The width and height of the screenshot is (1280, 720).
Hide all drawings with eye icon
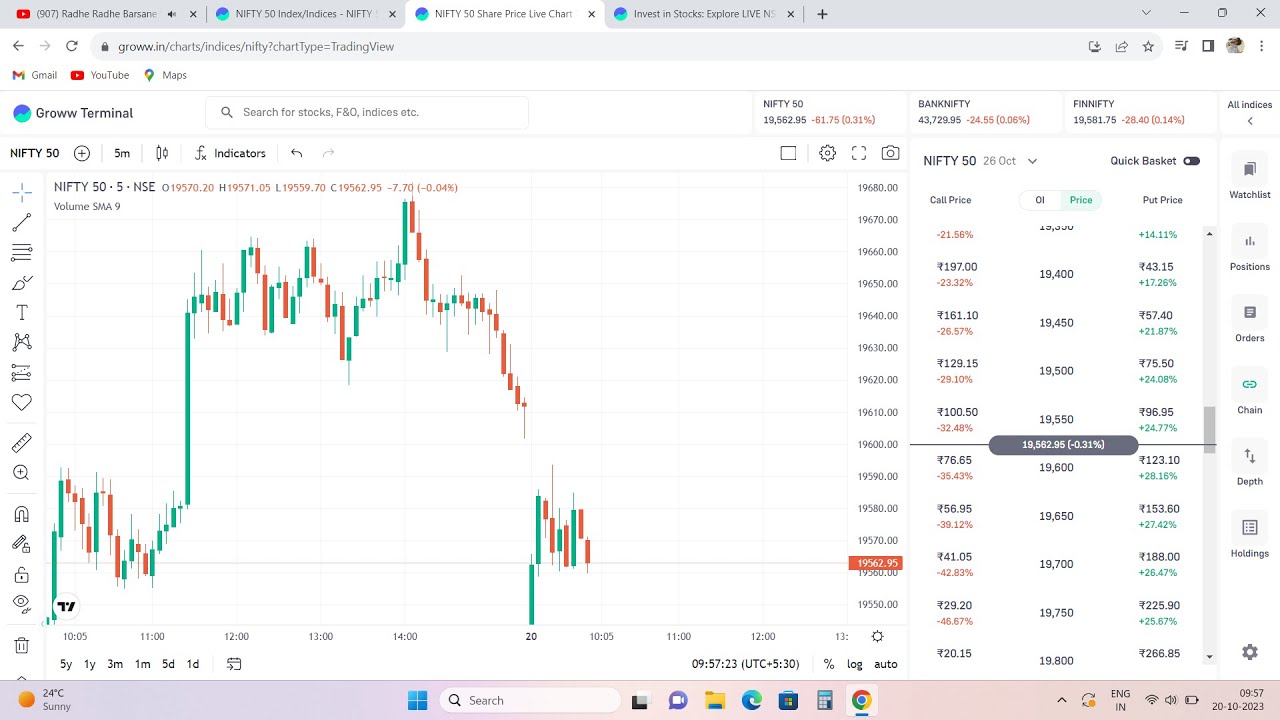[x=22, y=604]
